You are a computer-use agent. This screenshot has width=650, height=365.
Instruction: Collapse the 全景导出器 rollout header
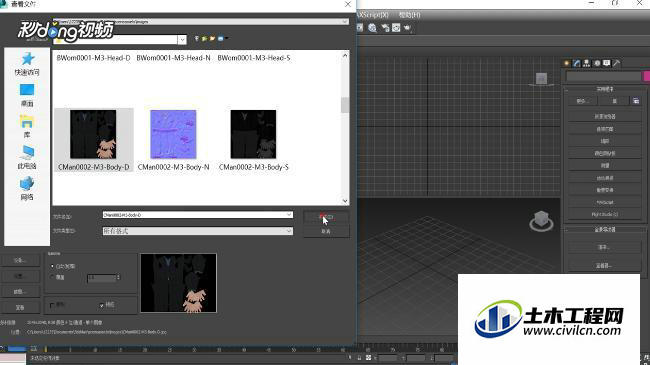click(604, 229)
